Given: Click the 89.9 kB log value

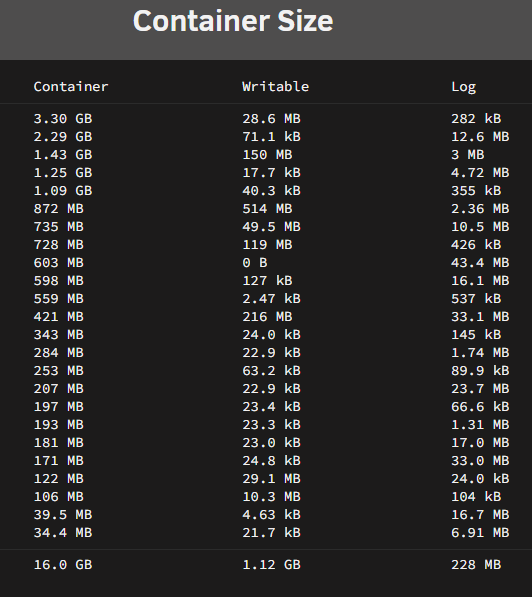Looking at the screenshot, I should [480, 370].
